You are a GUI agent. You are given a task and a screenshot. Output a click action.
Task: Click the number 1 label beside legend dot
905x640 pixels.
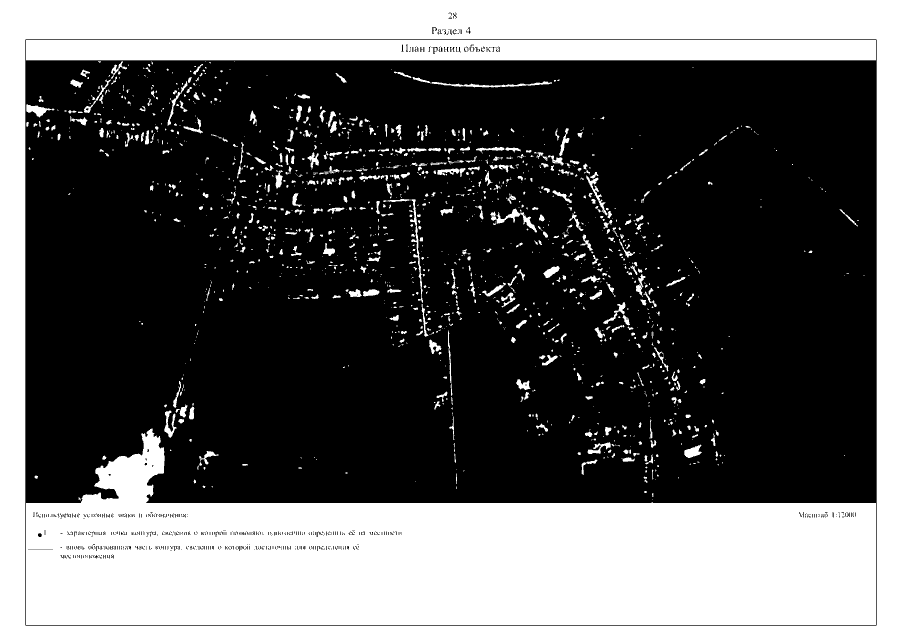(45, 532)
